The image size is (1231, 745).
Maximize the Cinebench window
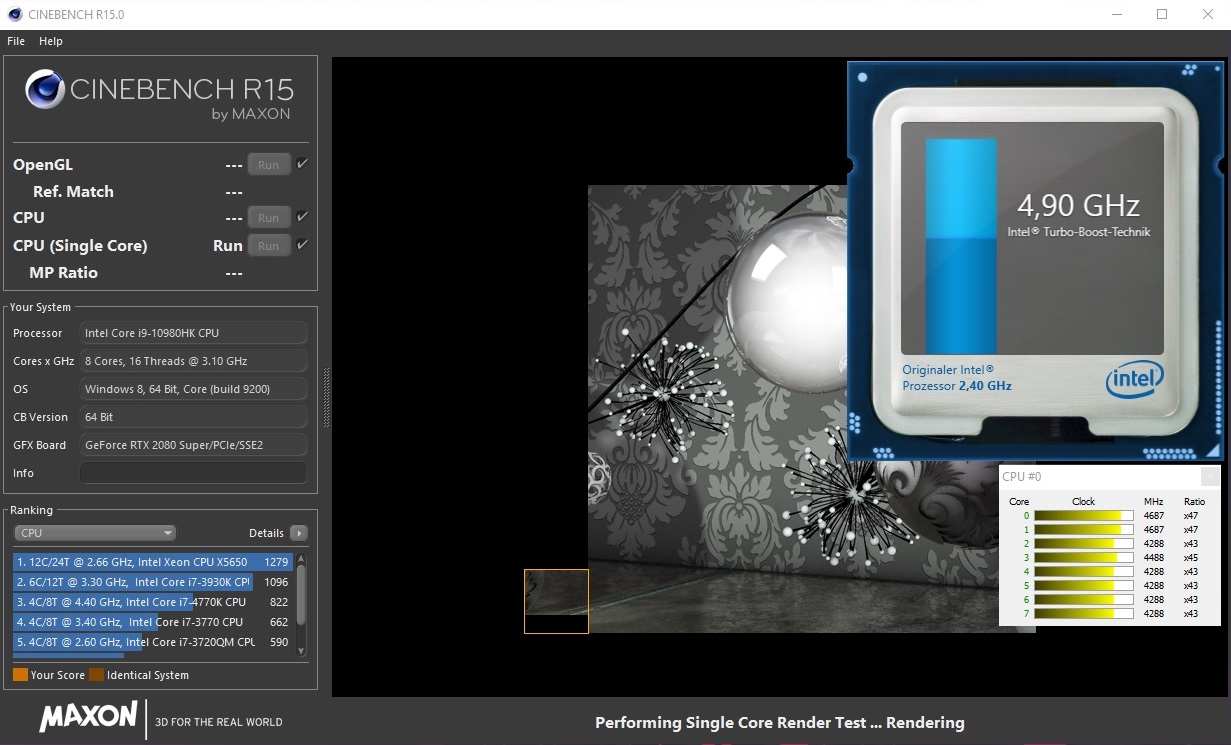tap(1162, 14)
